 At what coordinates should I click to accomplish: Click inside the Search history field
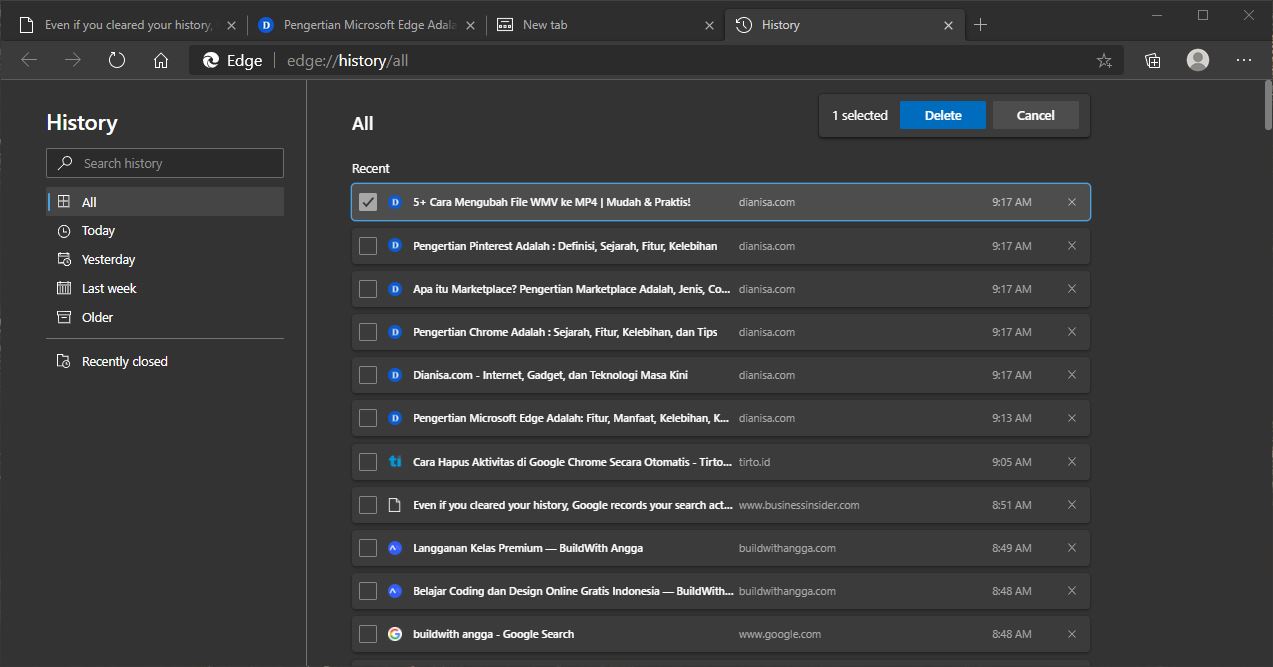coord(164,162)
